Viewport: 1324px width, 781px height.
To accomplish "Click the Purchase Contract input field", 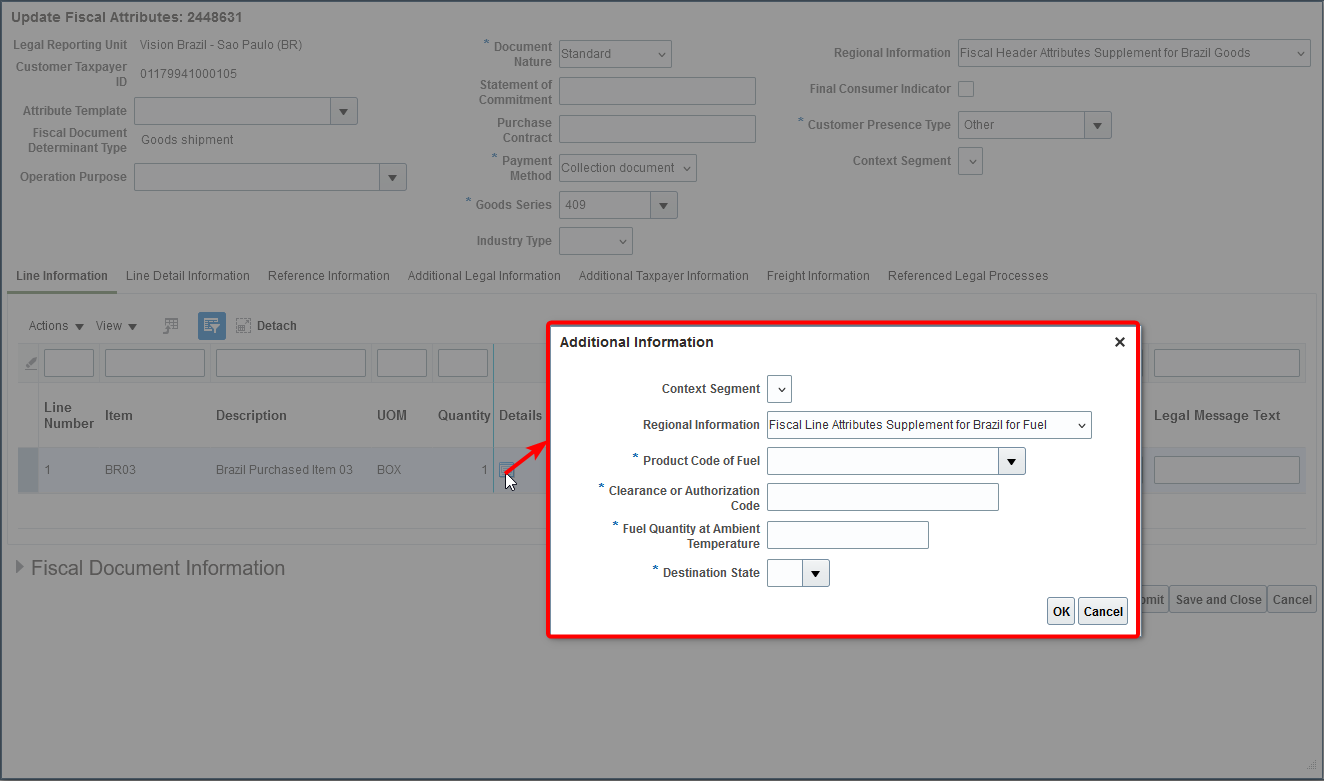I will (657, 129).
